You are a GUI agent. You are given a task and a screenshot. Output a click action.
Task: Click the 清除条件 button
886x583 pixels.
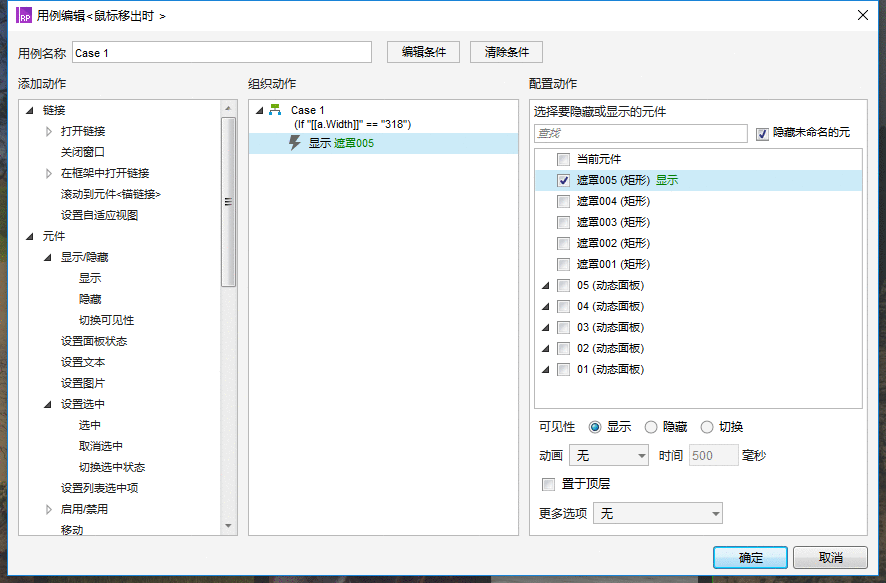pos(506,52)
